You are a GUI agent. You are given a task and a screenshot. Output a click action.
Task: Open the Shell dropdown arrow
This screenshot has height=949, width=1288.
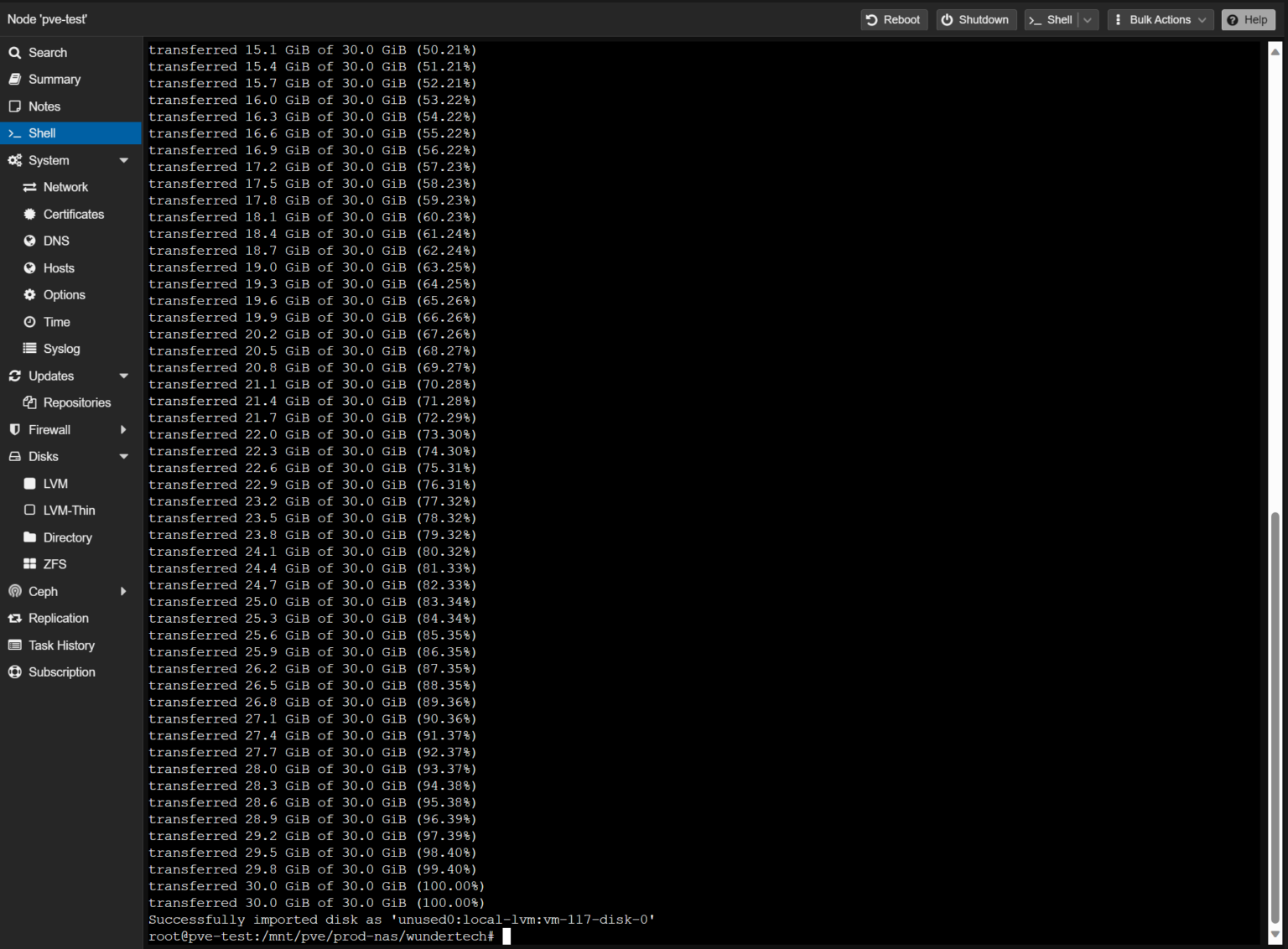(x=1088, y=19)
